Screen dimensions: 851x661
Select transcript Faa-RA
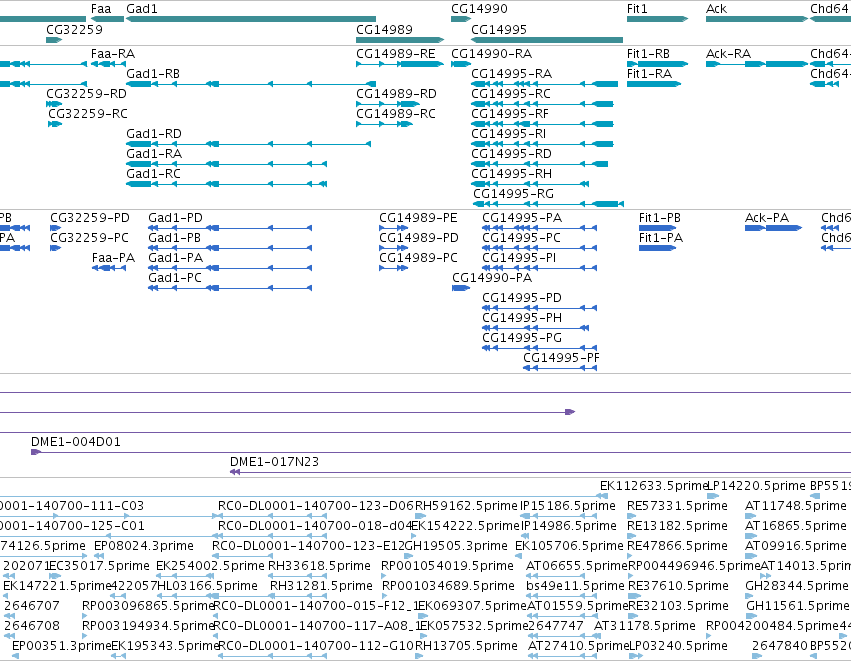pyautogui.click(x=108, y=64)
